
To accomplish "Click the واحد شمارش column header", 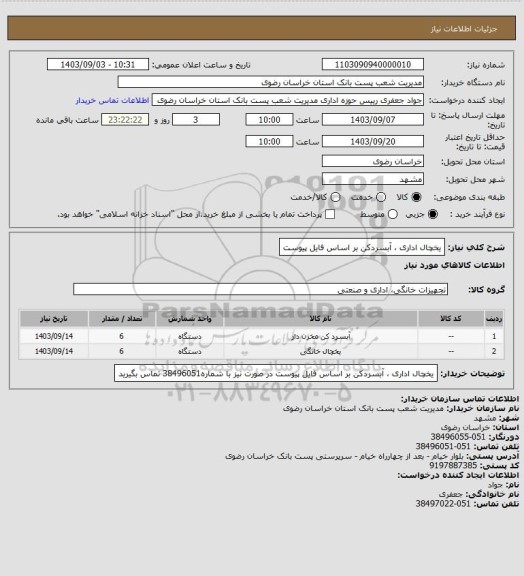I will point(190,319).
